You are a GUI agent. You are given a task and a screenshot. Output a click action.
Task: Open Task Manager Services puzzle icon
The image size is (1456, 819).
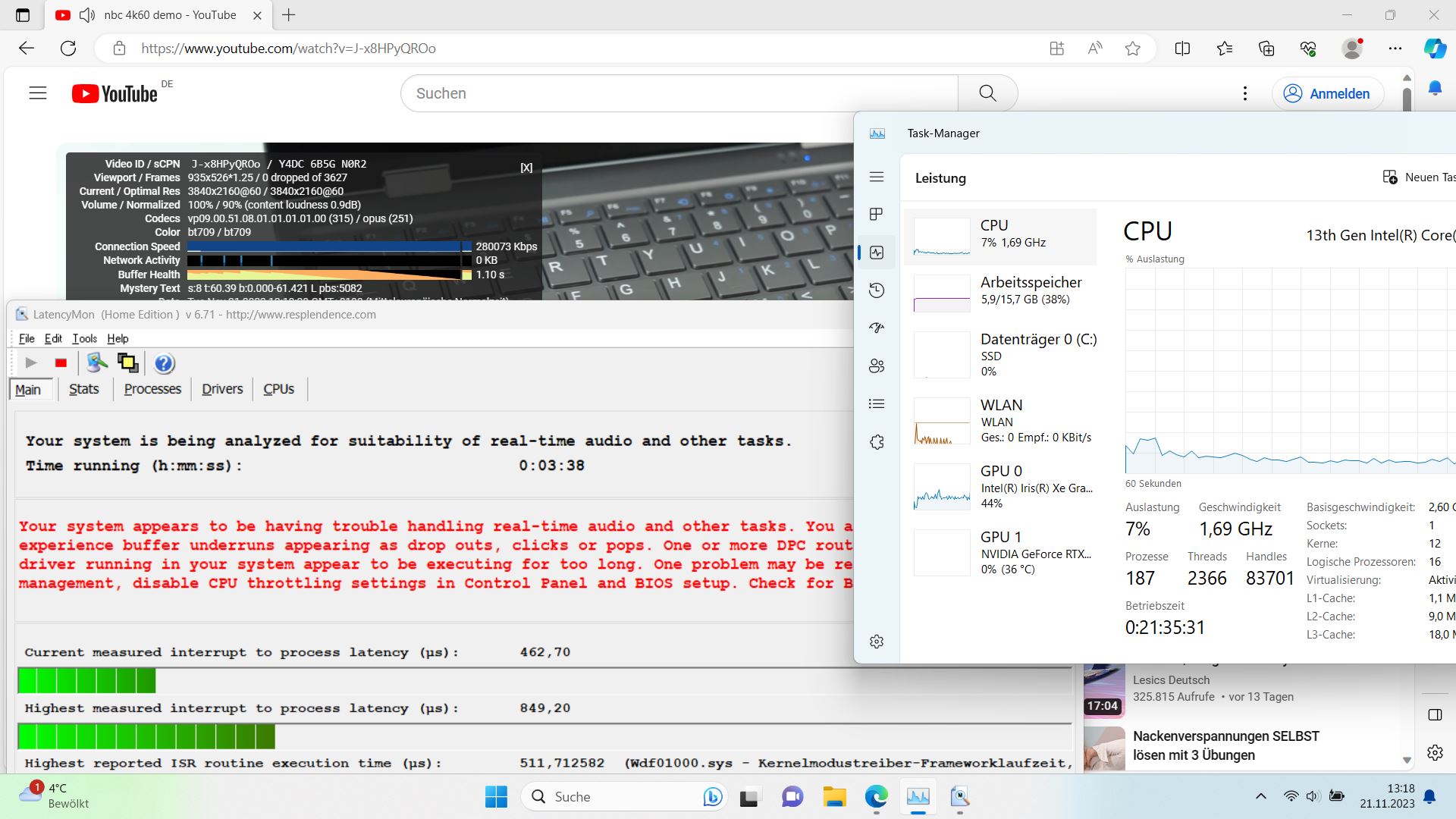point(877,442)
